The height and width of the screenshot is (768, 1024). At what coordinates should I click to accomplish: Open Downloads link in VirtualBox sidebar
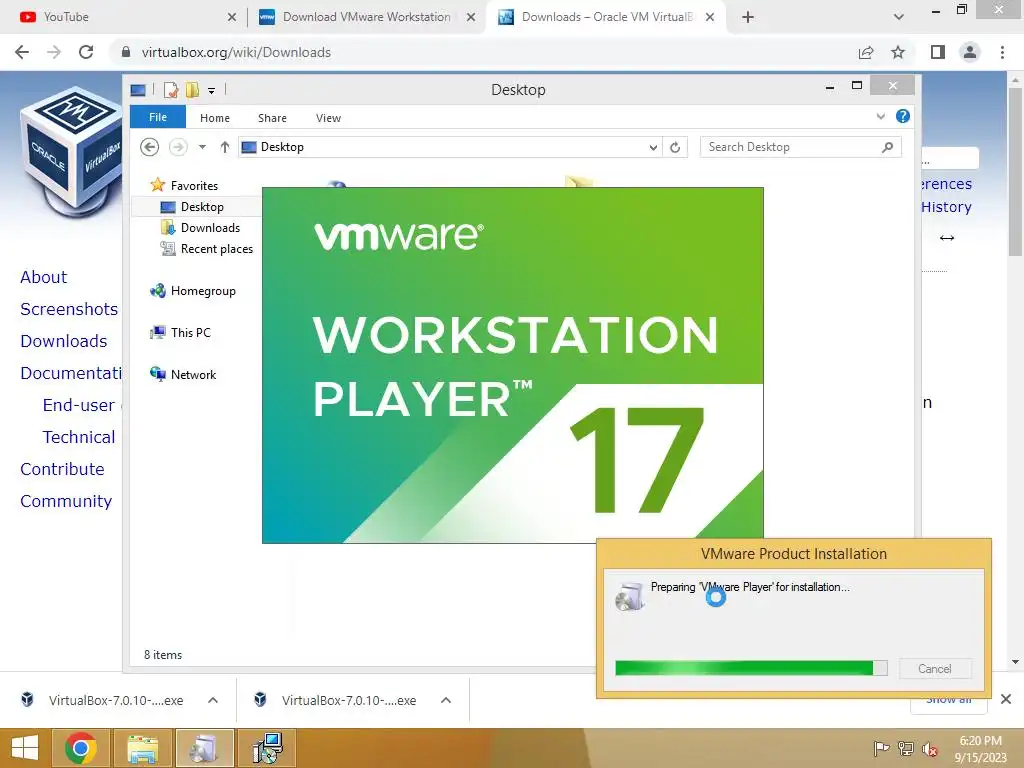click(x=63, y=341)
